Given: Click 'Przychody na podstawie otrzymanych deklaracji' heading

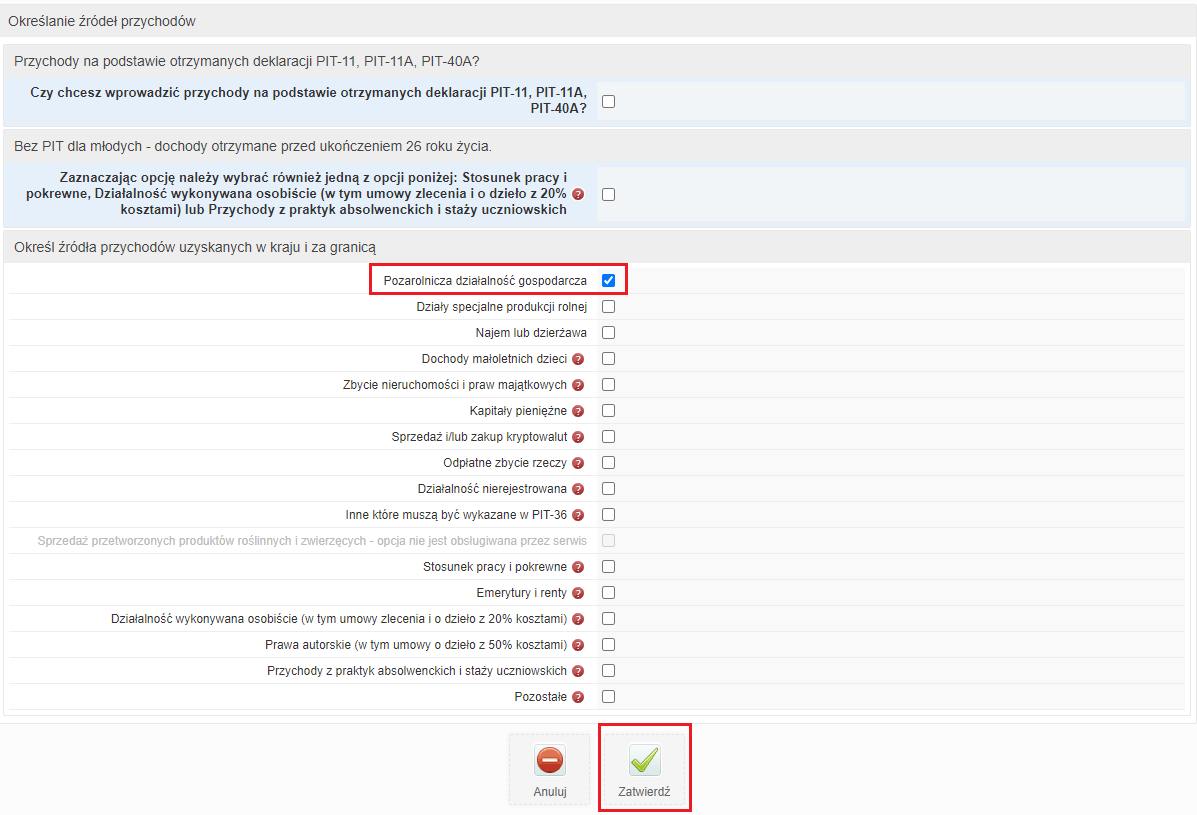Looking at the screenshot, I should 247,61.
